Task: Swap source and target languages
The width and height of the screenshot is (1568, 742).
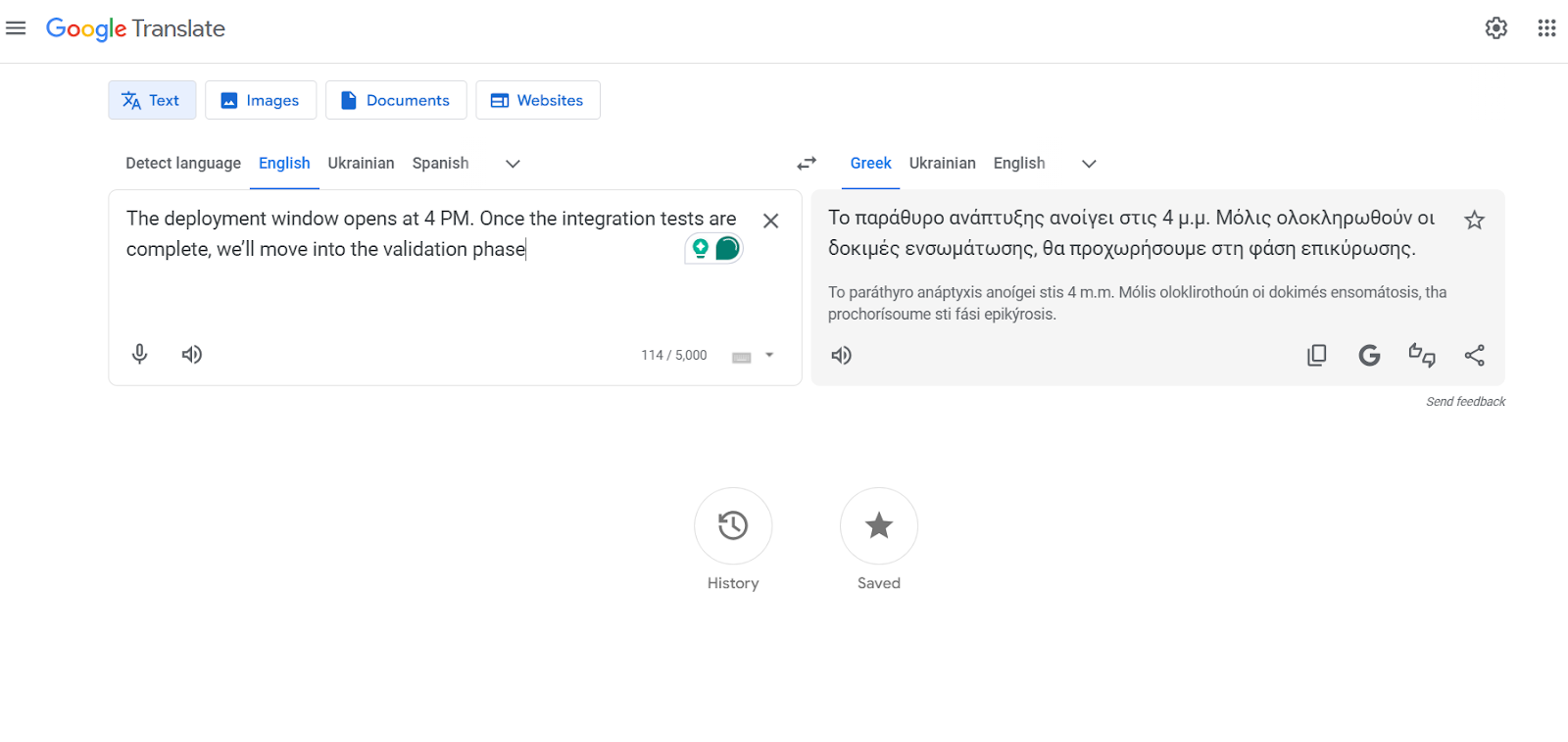Action: point(807,164)
